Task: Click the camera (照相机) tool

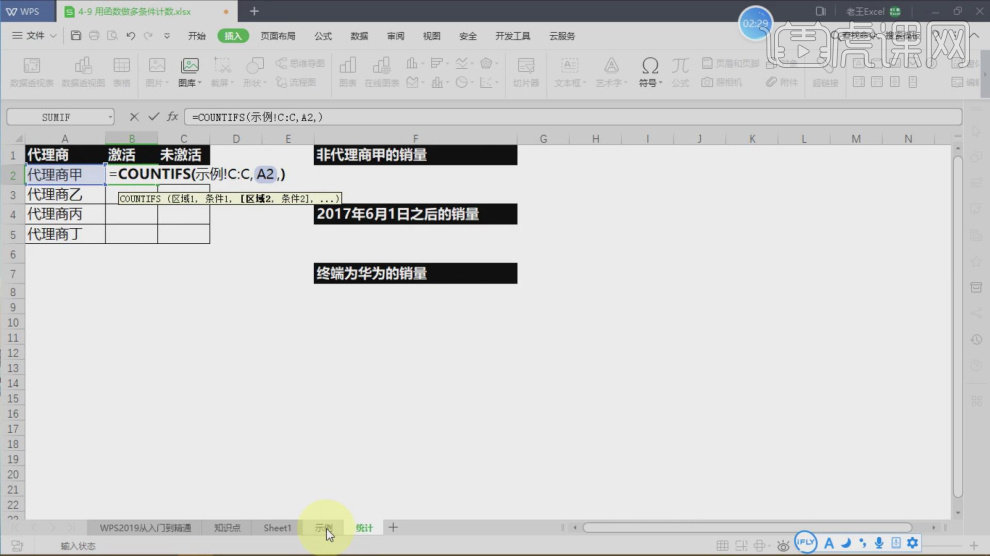Action: click(x=722, y=83)
